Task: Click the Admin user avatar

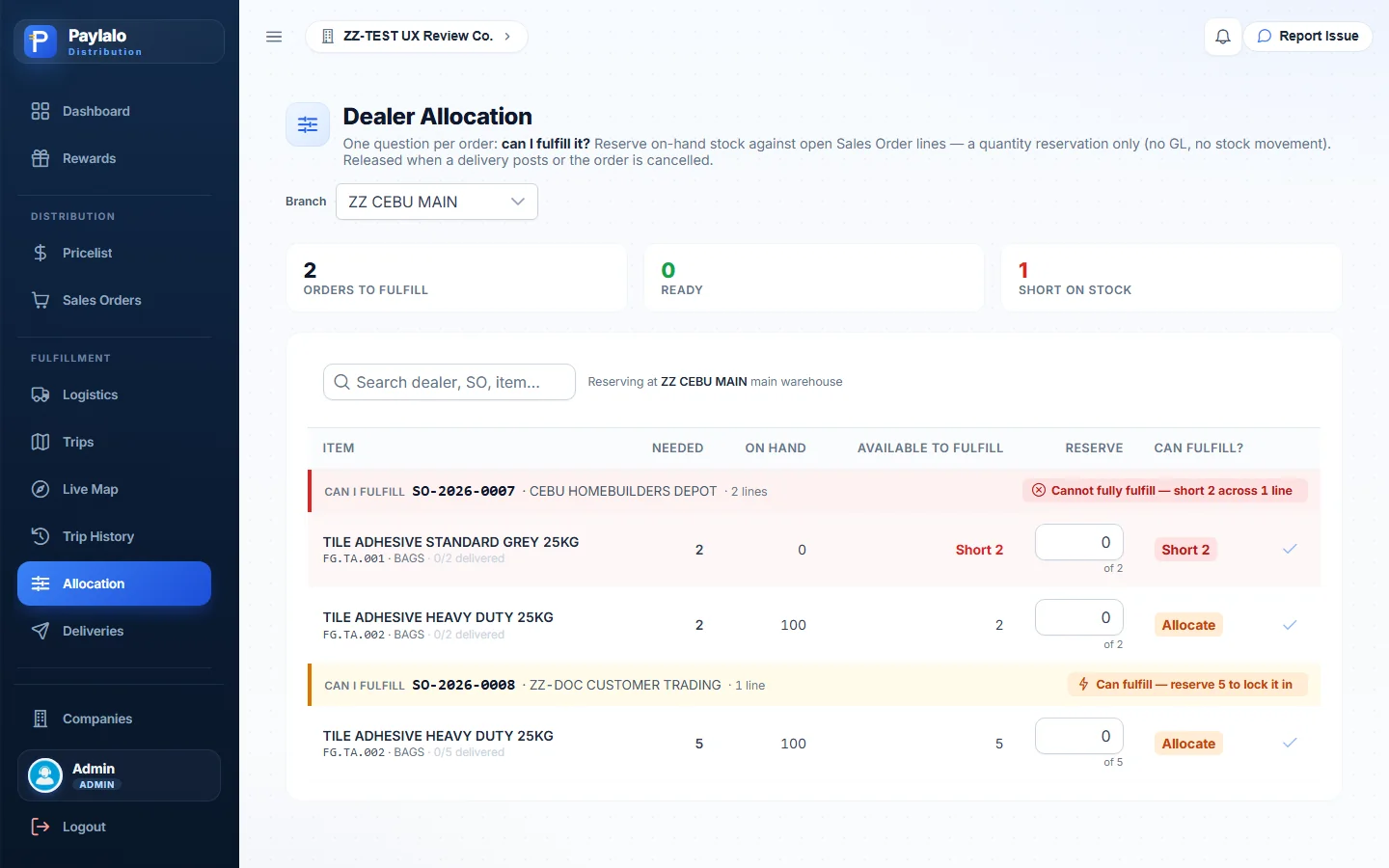Action: [x=45, y=775]
